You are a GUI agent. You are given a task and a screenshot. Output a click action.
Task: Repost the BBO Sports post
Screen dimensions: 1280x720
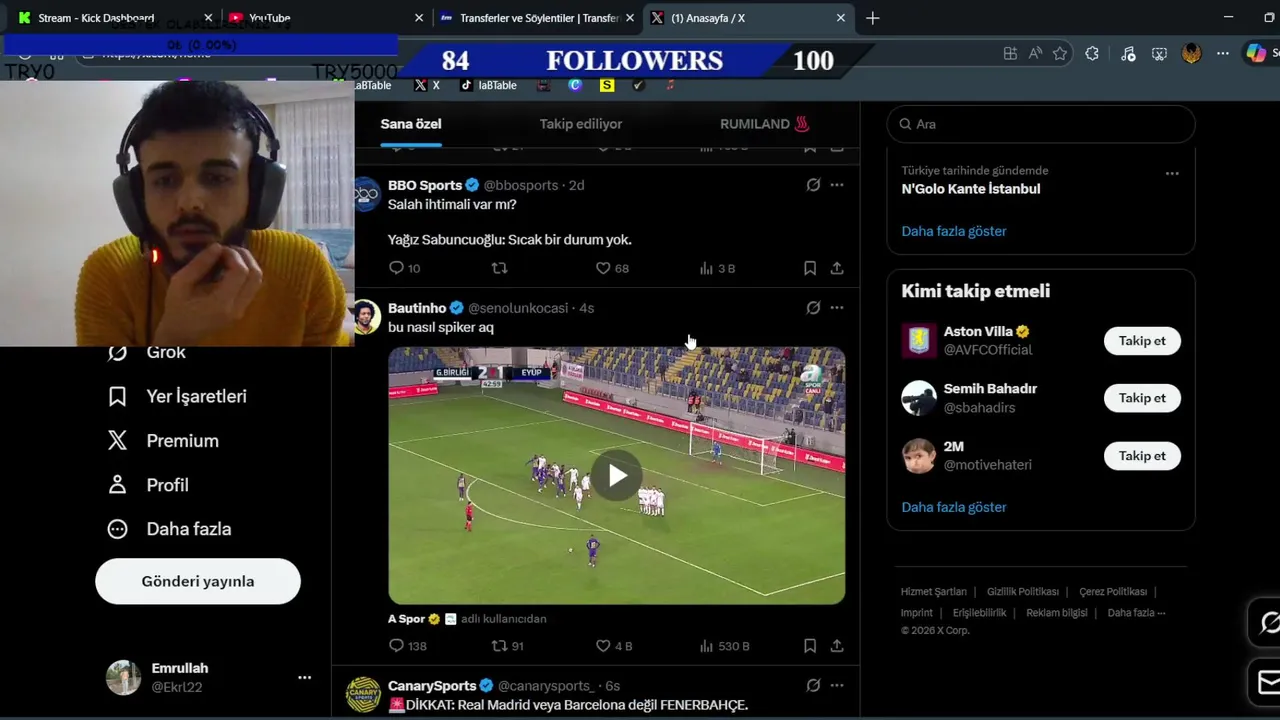click(499, 268)
